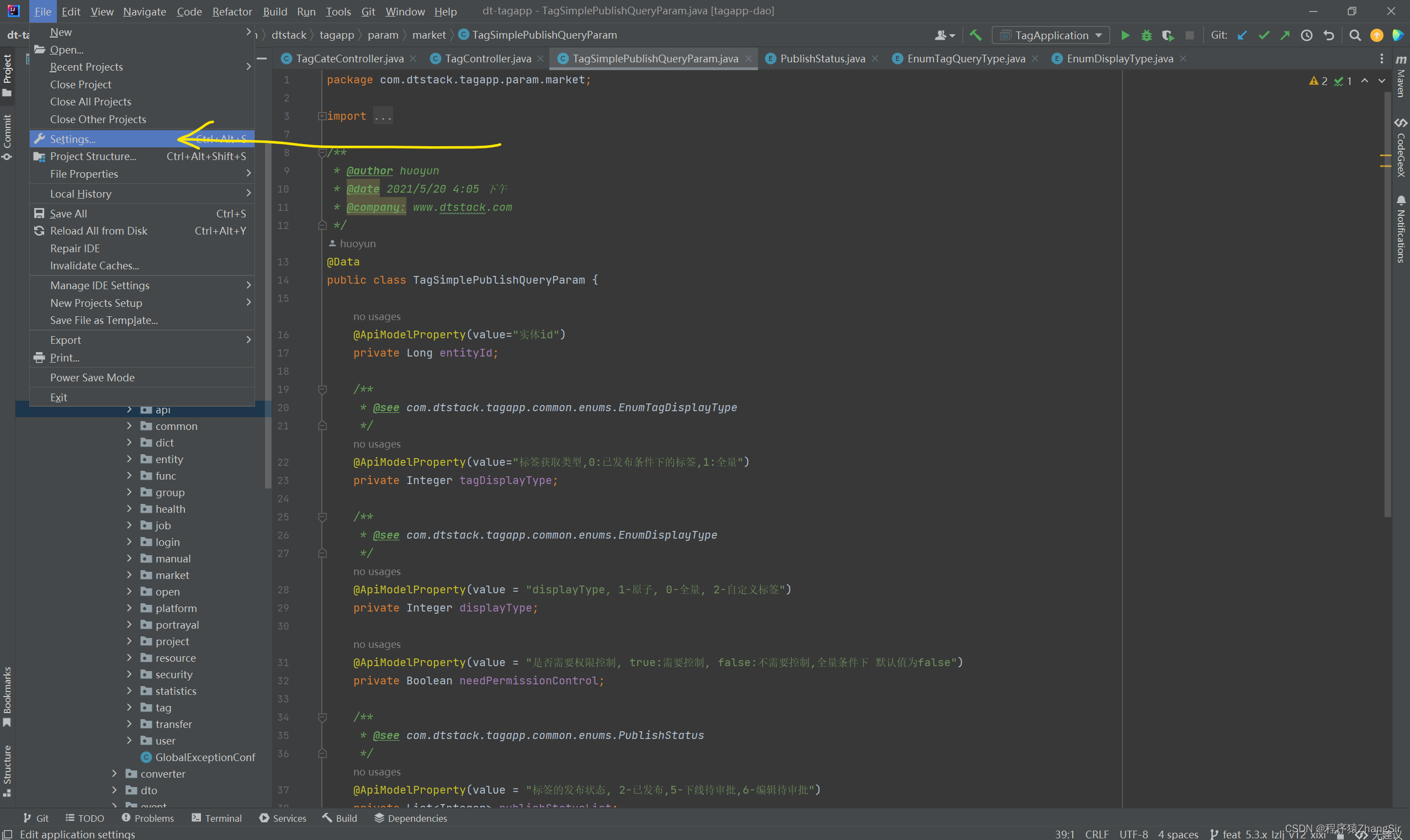Image resolution: width=1410 pixels, height=840 pixels.
Task: Click the Build project hammer icon
Action: 976,35
